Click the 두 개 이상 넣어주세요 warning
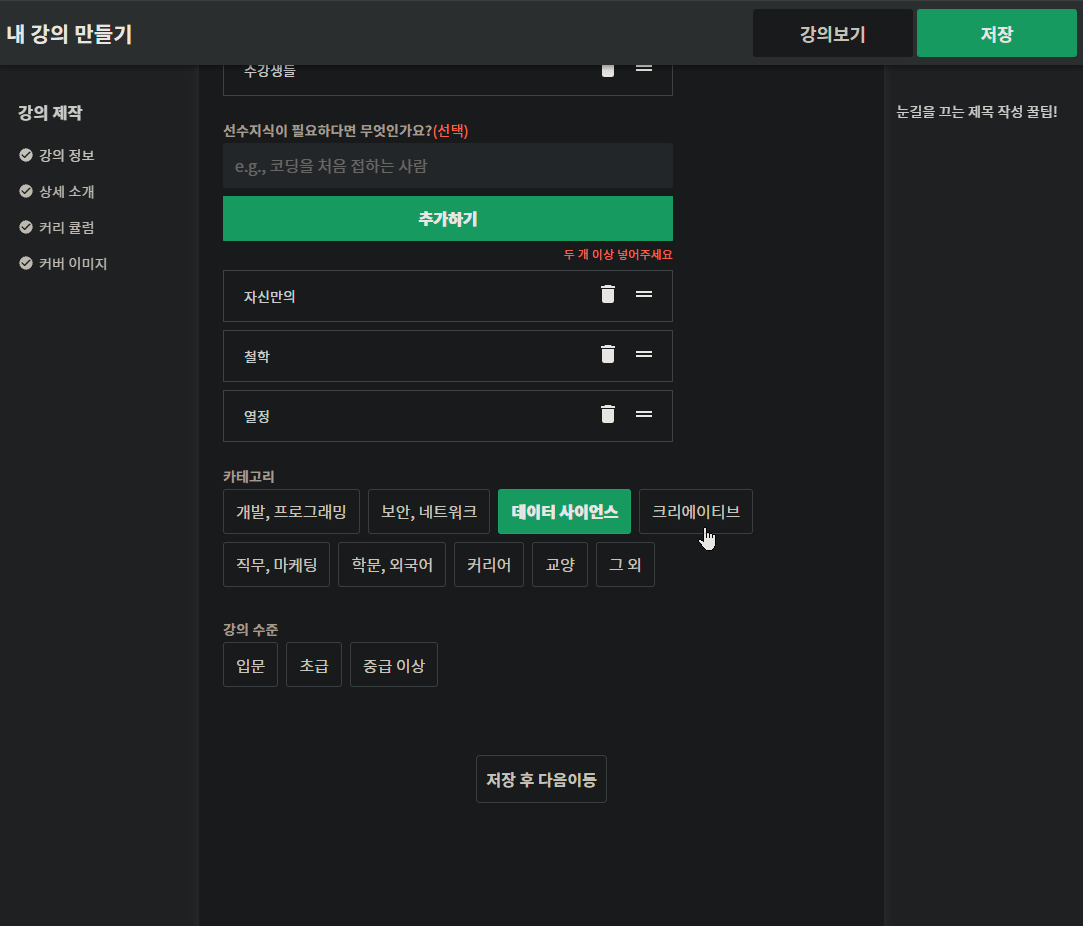This screenshot has width=1083, height=926. 618,254
